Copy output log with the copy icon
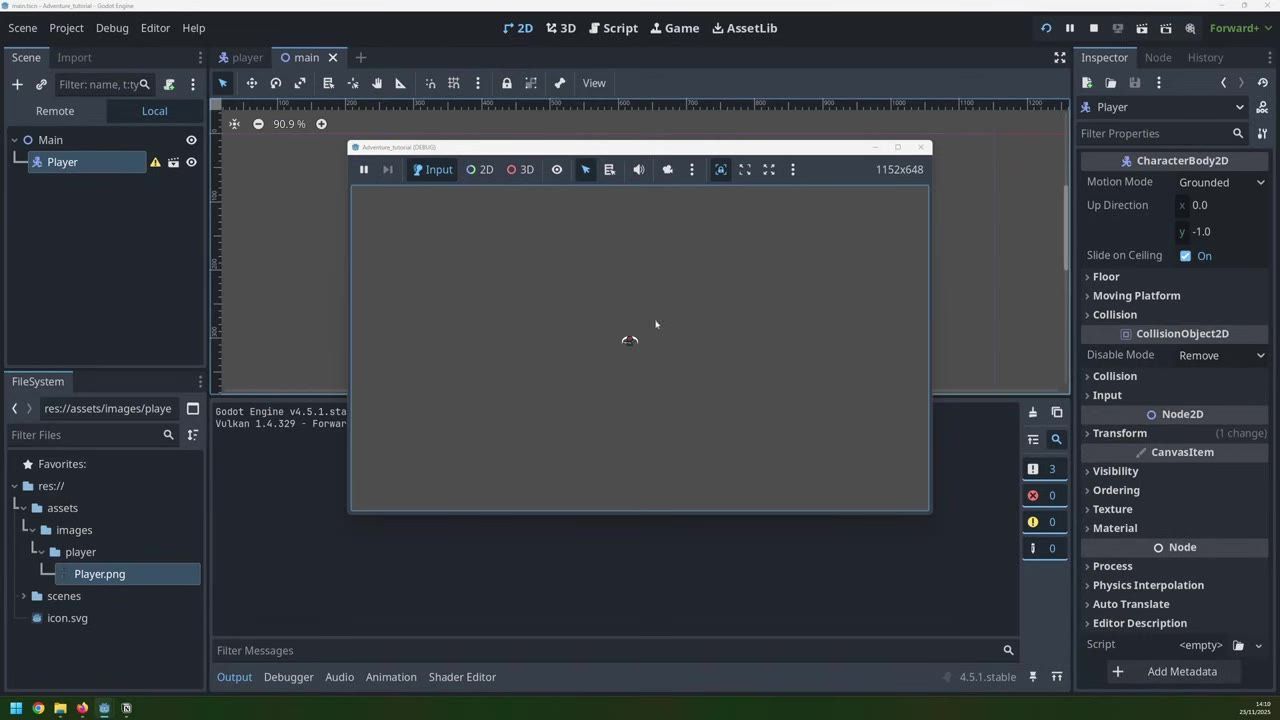Viewport: 1280px width, 720px height. point(1057,412)
